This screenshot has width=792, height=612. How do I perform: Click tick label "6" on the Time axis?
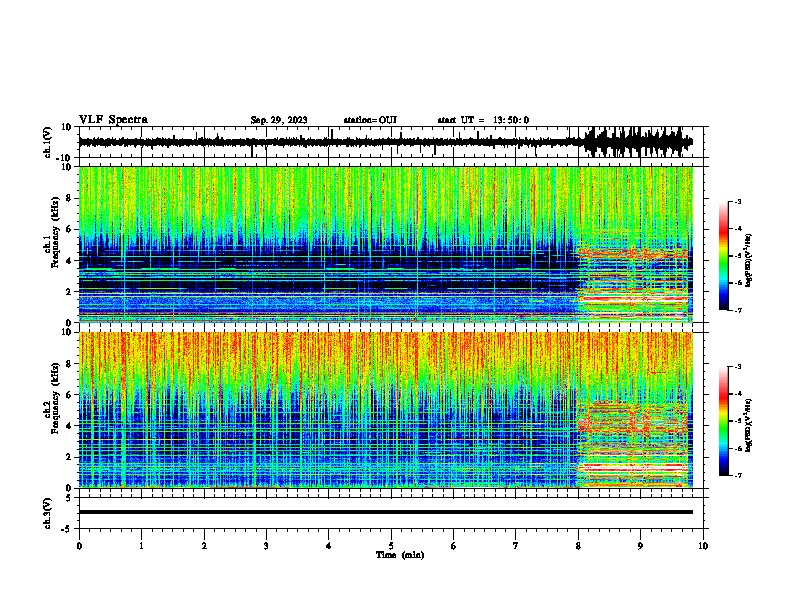pos(454,546)
